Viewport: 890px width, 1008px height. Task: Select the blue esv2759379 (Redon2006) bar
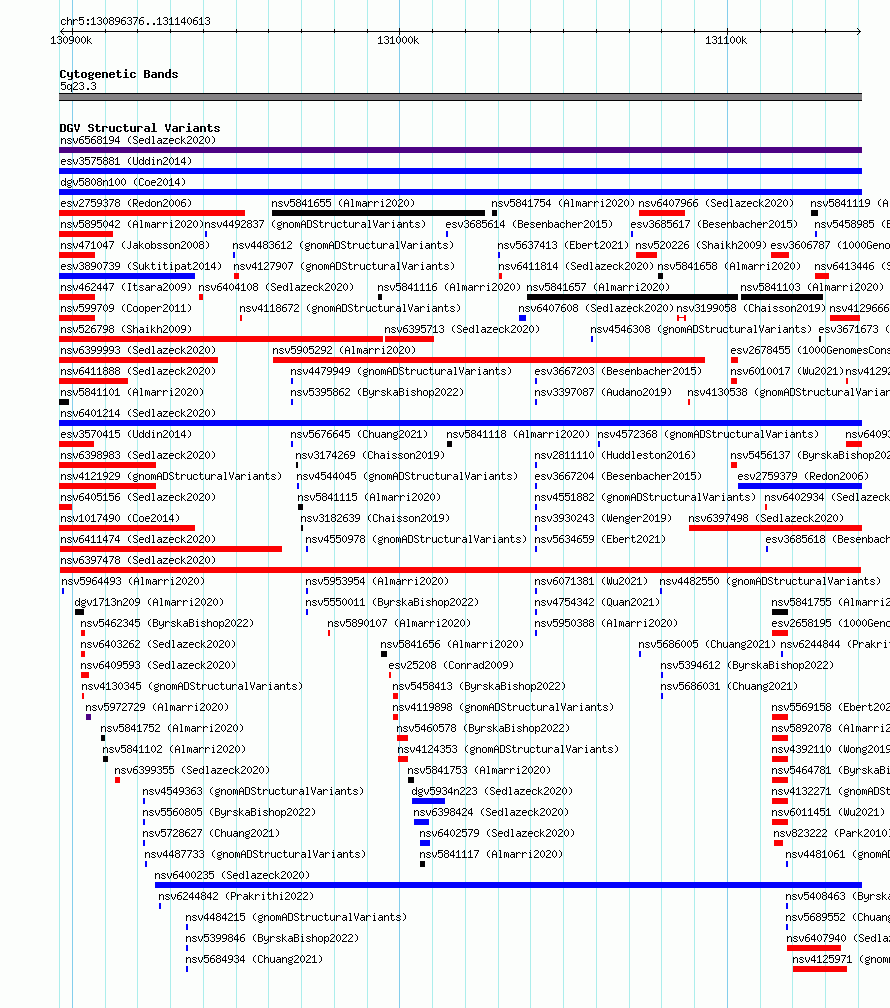(x=799, y=486)
